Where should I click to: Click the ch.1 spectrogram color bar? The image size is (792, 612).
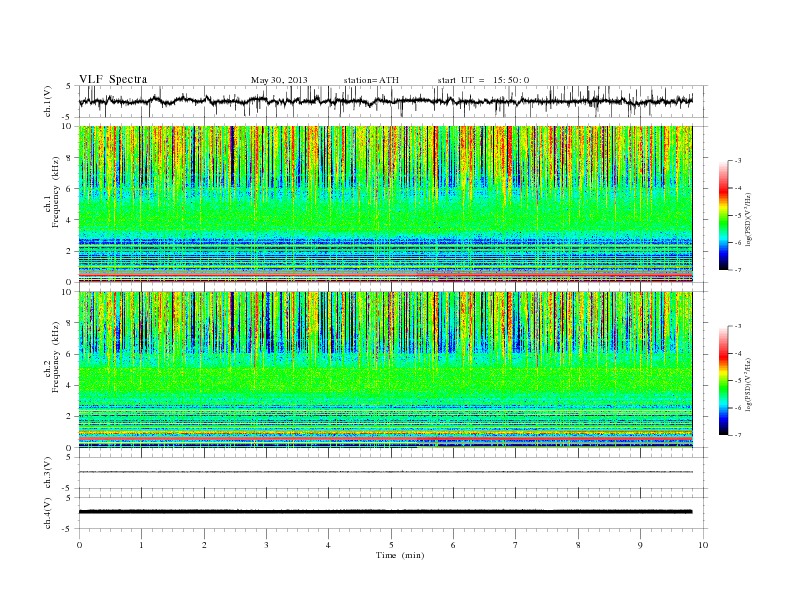pyautogui.click(x=724, y=215)
